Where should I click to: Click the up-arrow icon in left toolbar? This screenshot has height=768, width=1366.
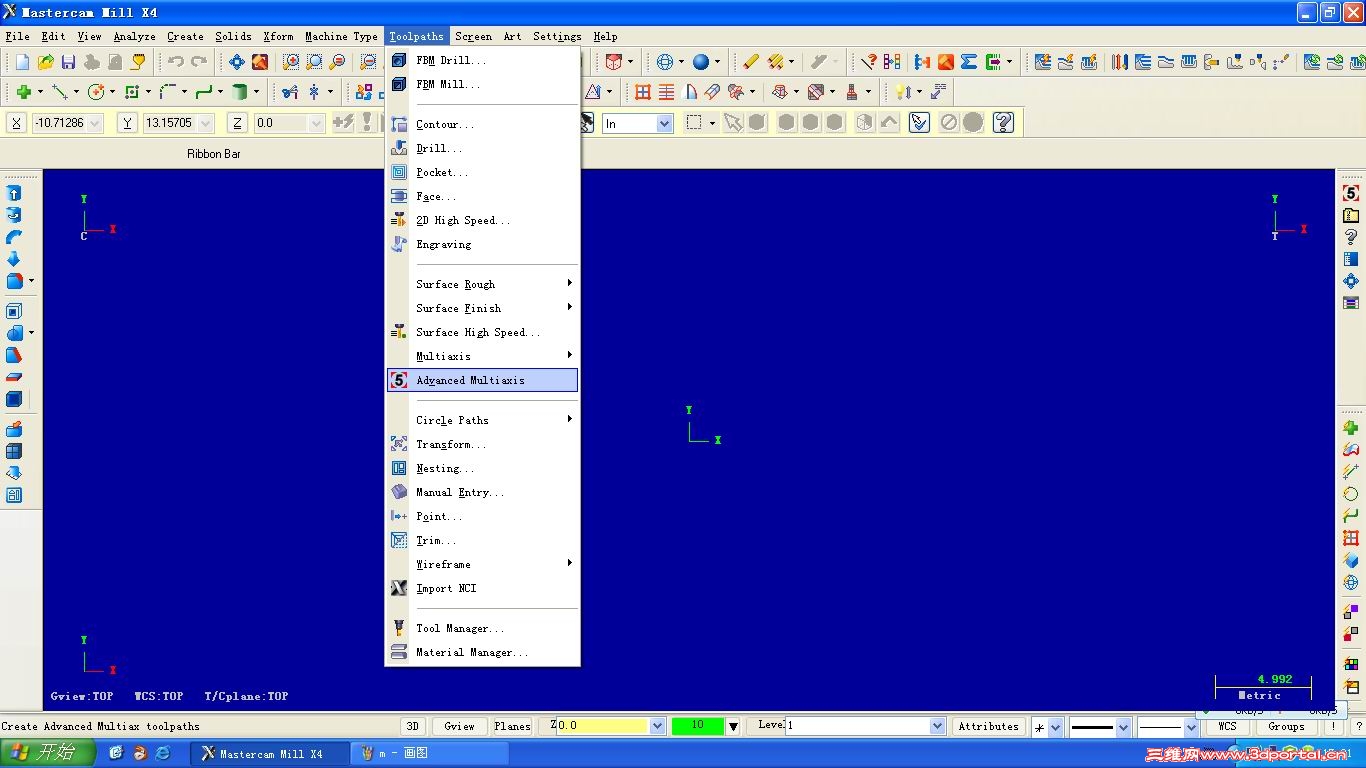coord(14,193)
